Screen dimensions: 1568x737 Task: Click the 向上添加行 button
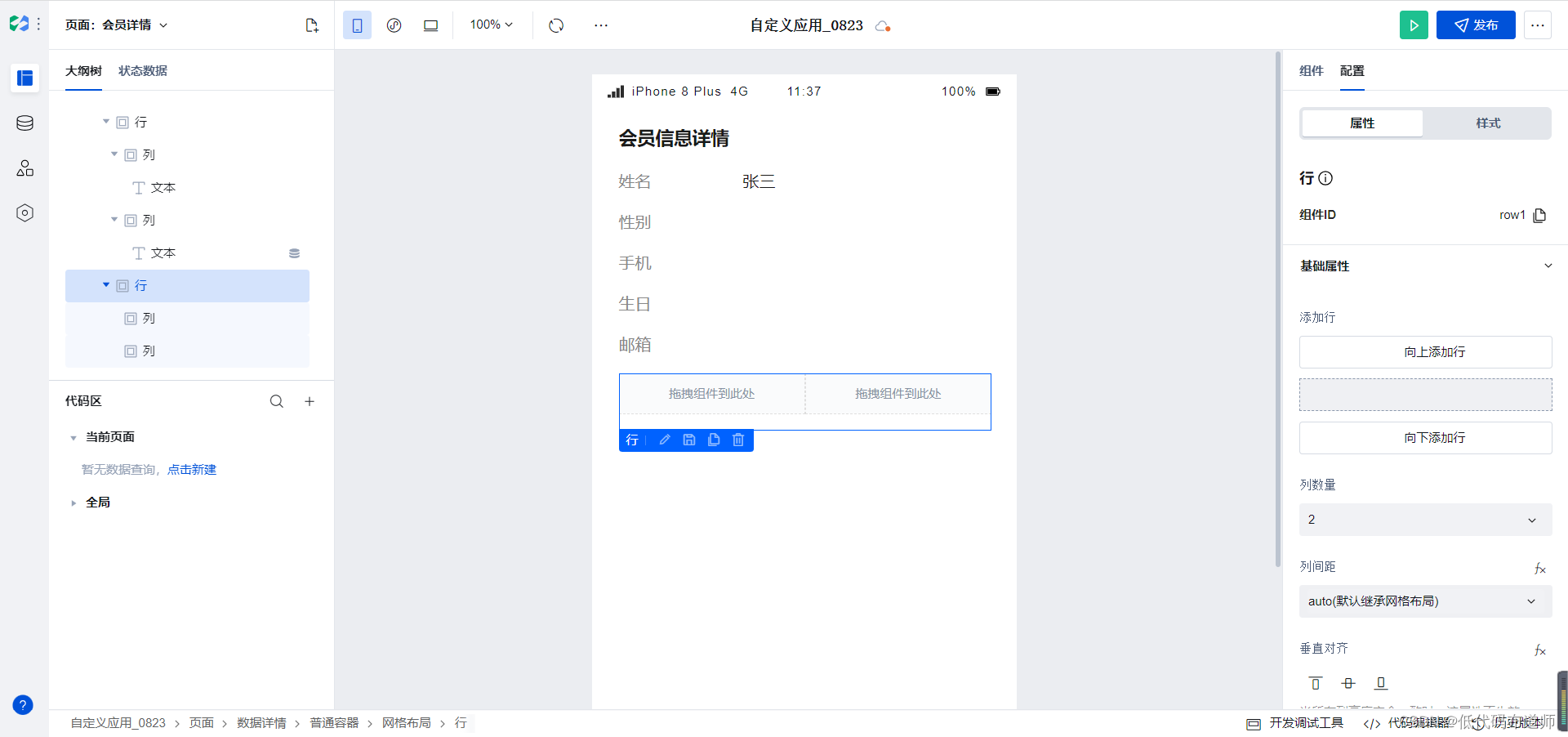tap(1426, 352)
